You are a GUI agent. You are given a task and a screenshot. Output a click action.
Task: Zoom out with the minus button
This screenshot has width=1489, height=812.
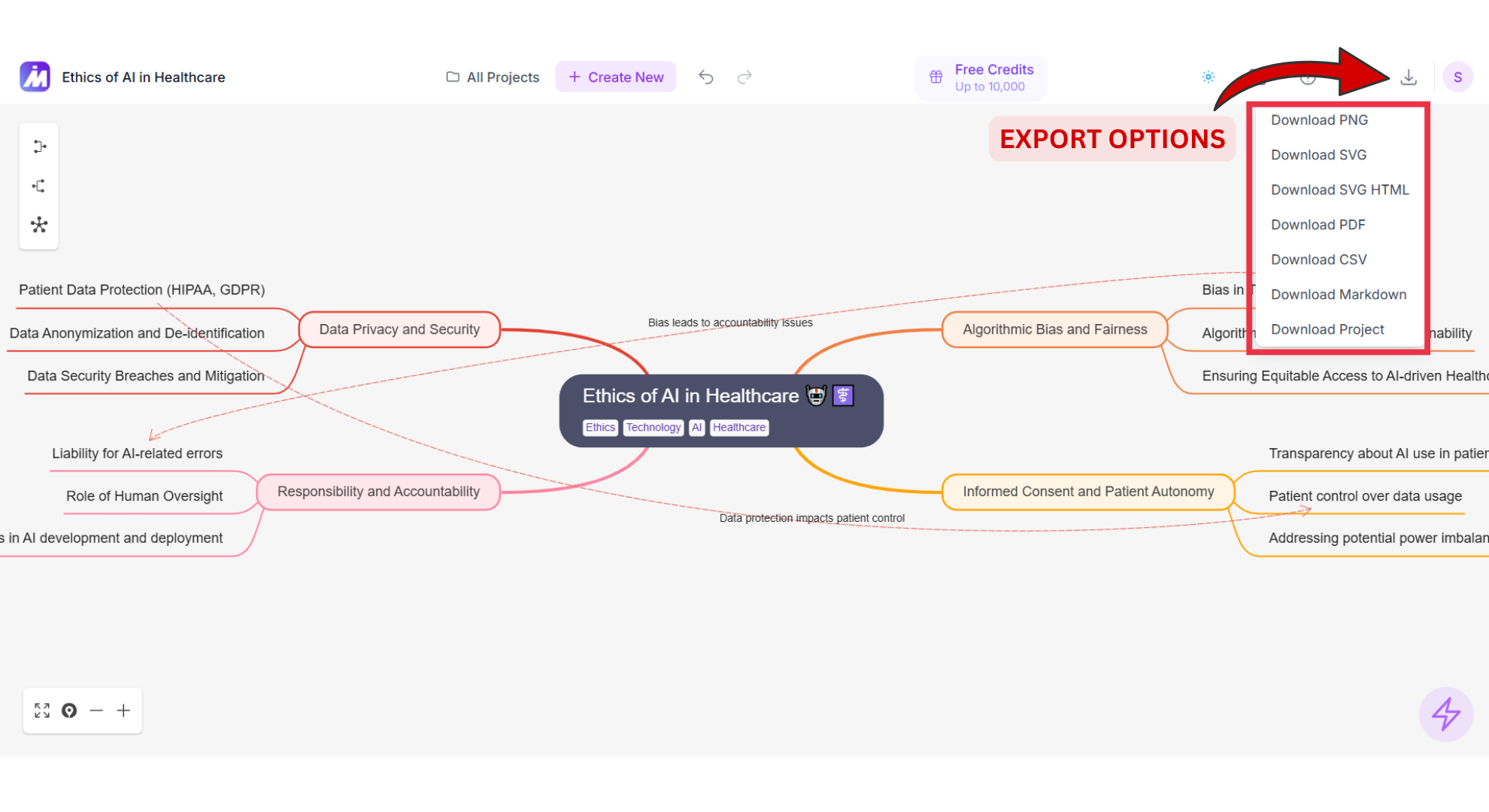pos(96,710)
